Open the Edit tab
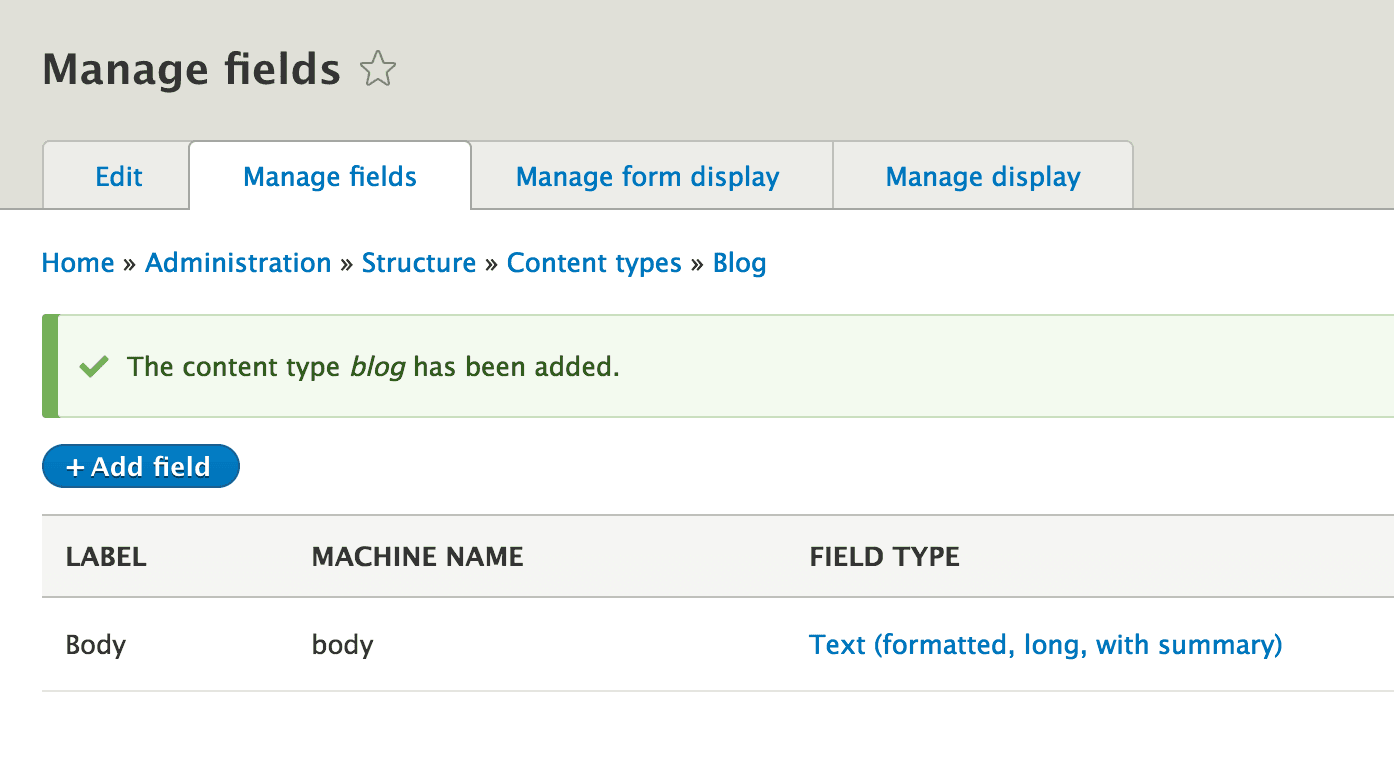Viewport: 1394px width, 772px height. 118,177
